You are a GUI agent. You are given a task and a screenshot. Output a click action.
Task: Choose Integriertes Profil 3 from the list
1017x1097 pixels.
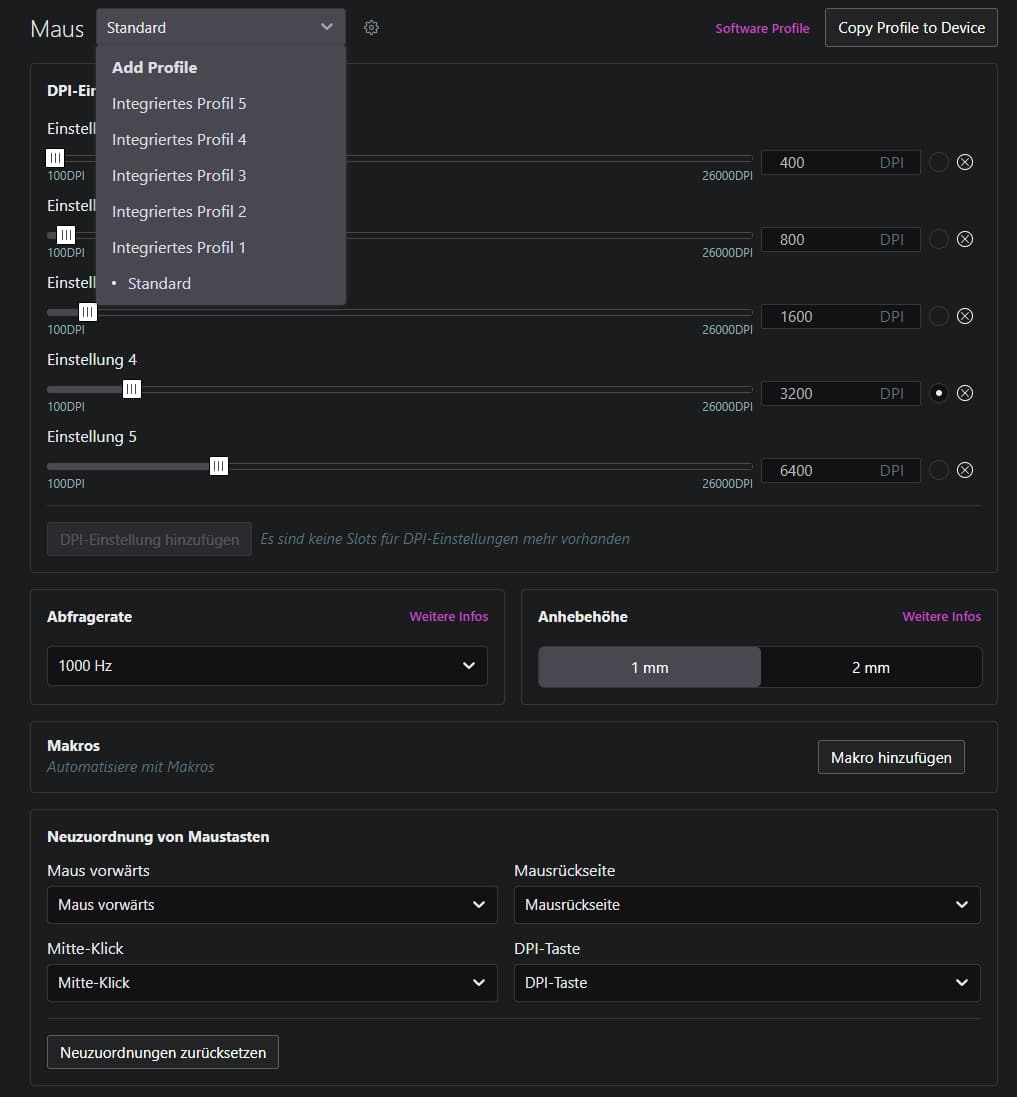(179, 176)
